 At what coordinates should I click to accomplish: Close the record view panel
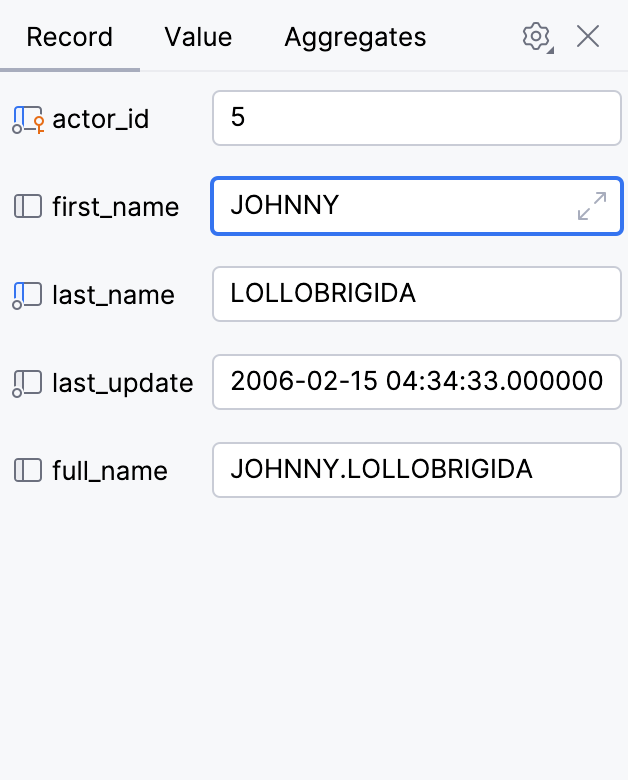[x=588, y=37]
